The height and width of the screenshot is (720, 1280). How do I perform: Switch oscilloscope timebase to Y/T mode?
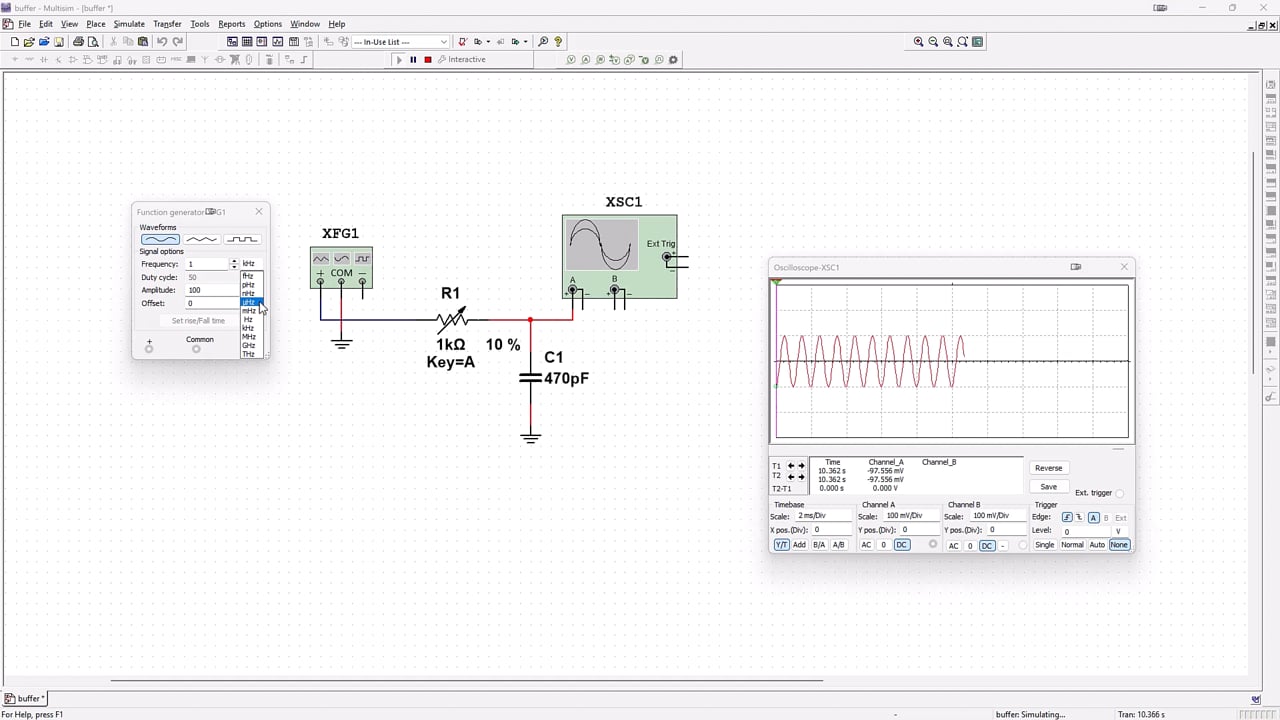pyautogui.click(x=781, y=545)
